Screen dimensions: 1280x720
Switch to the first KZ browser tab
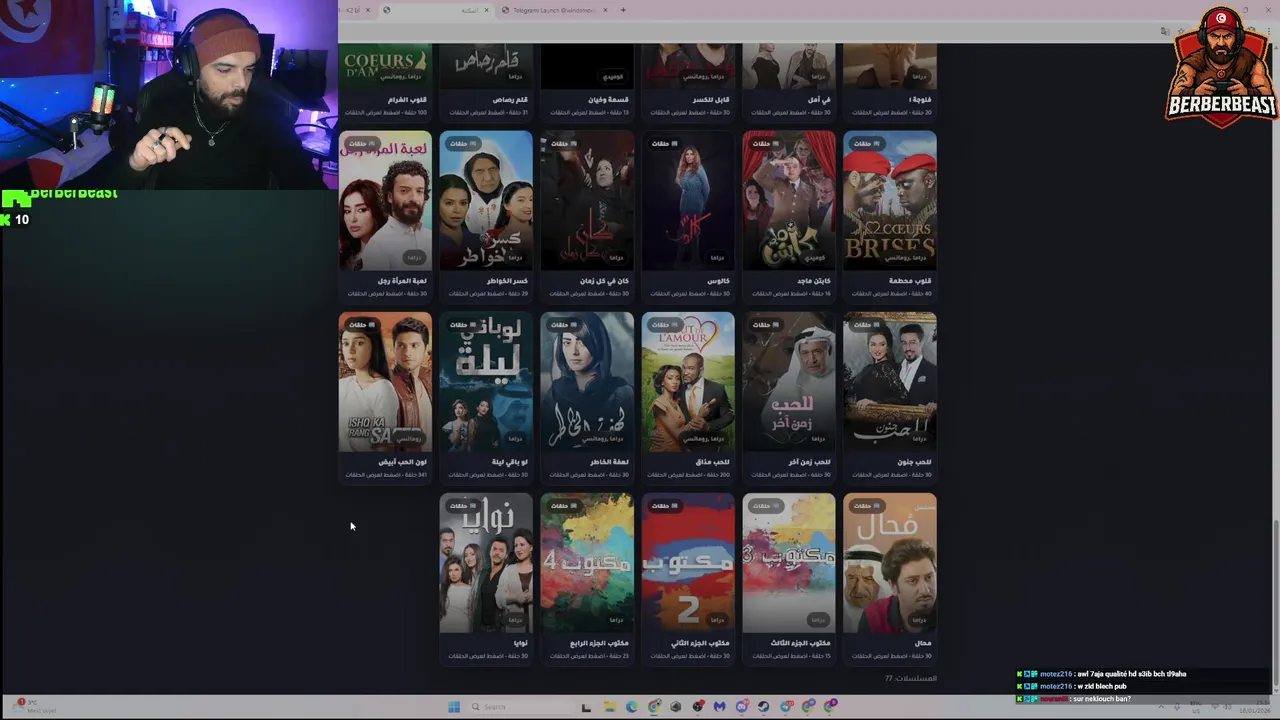click(x=353, y=10)
